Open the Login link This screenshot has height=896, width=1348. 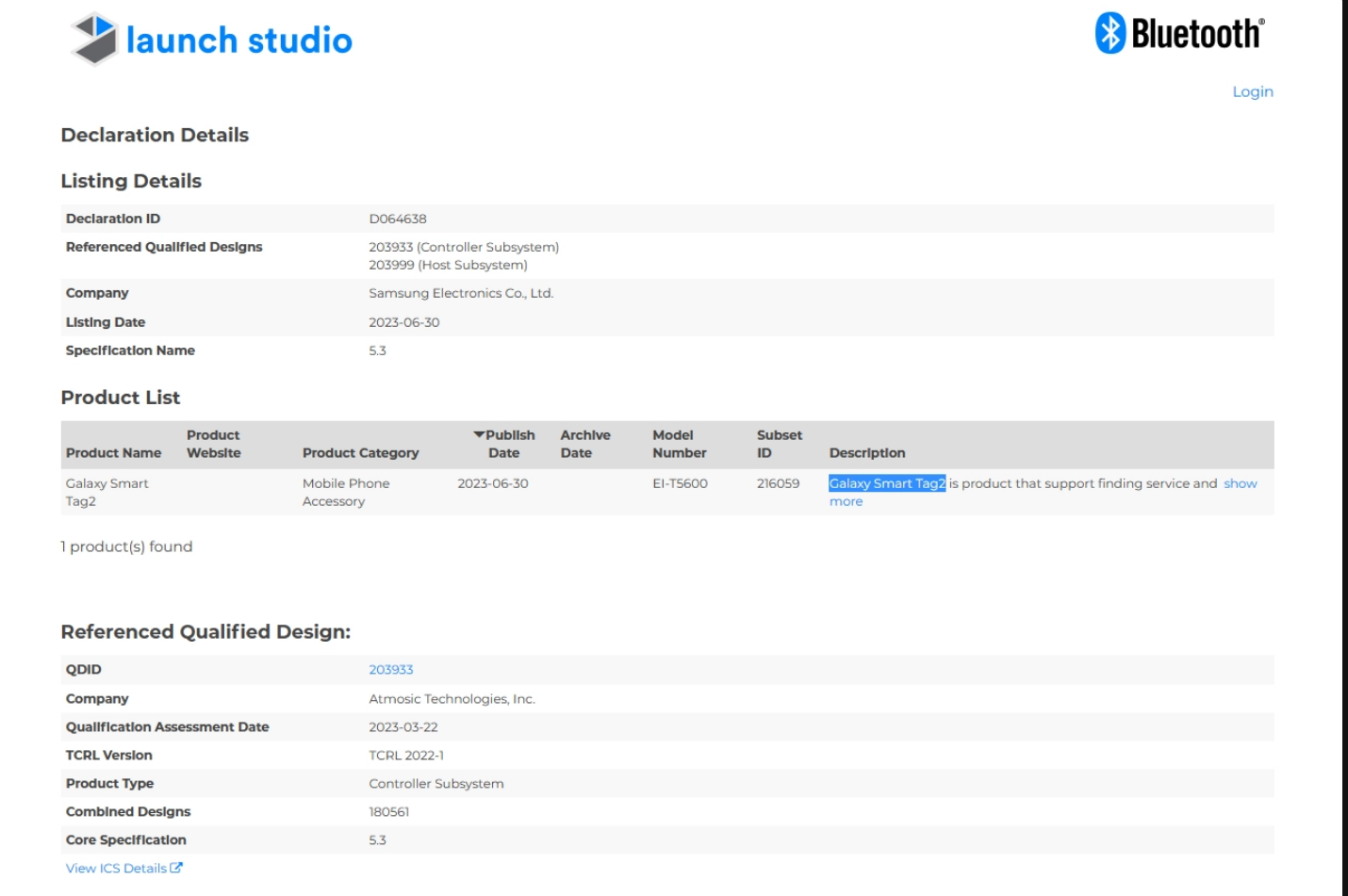tap(1252, 91)
